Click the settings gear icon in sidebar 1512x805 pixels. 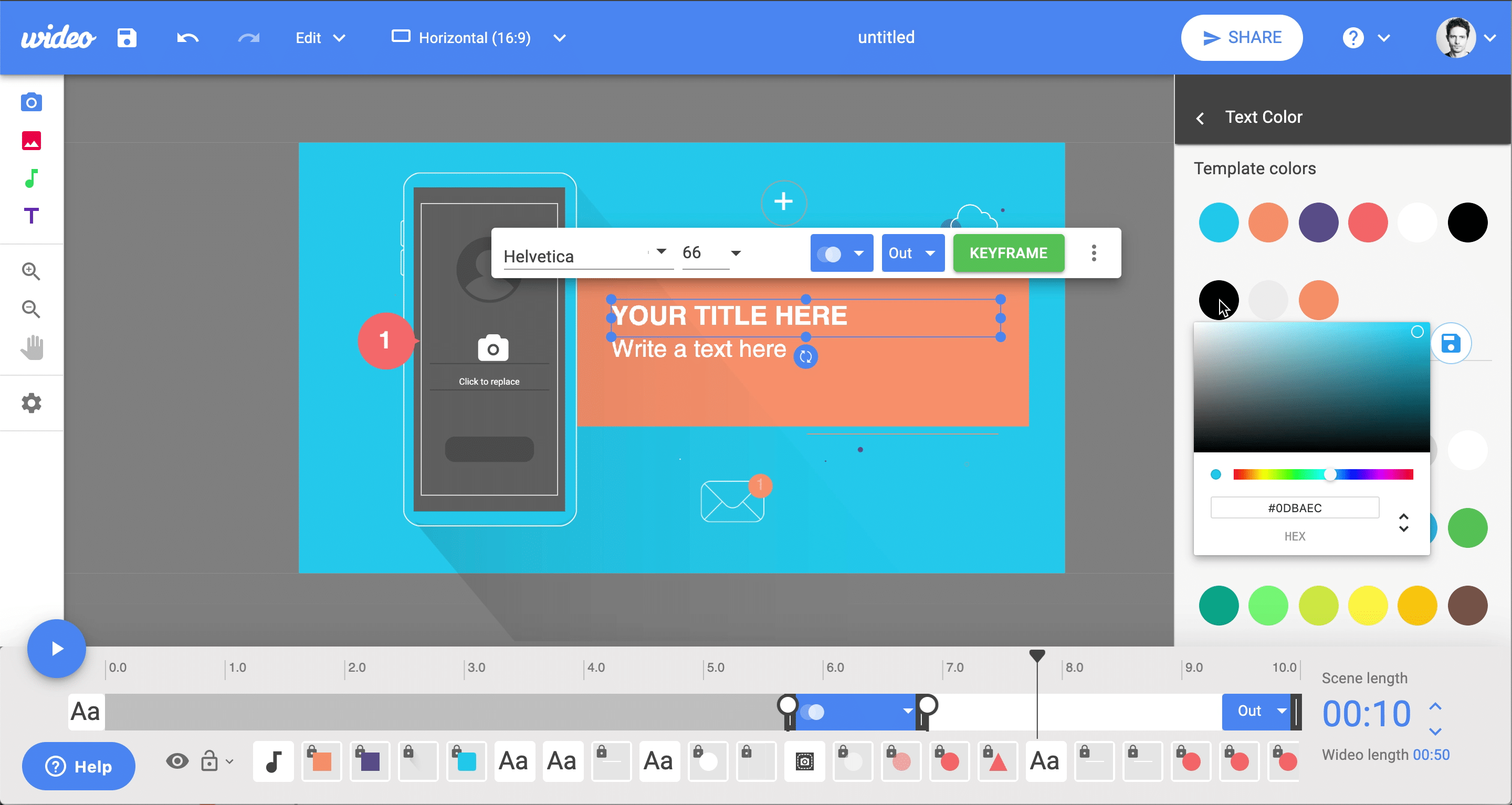32,403
